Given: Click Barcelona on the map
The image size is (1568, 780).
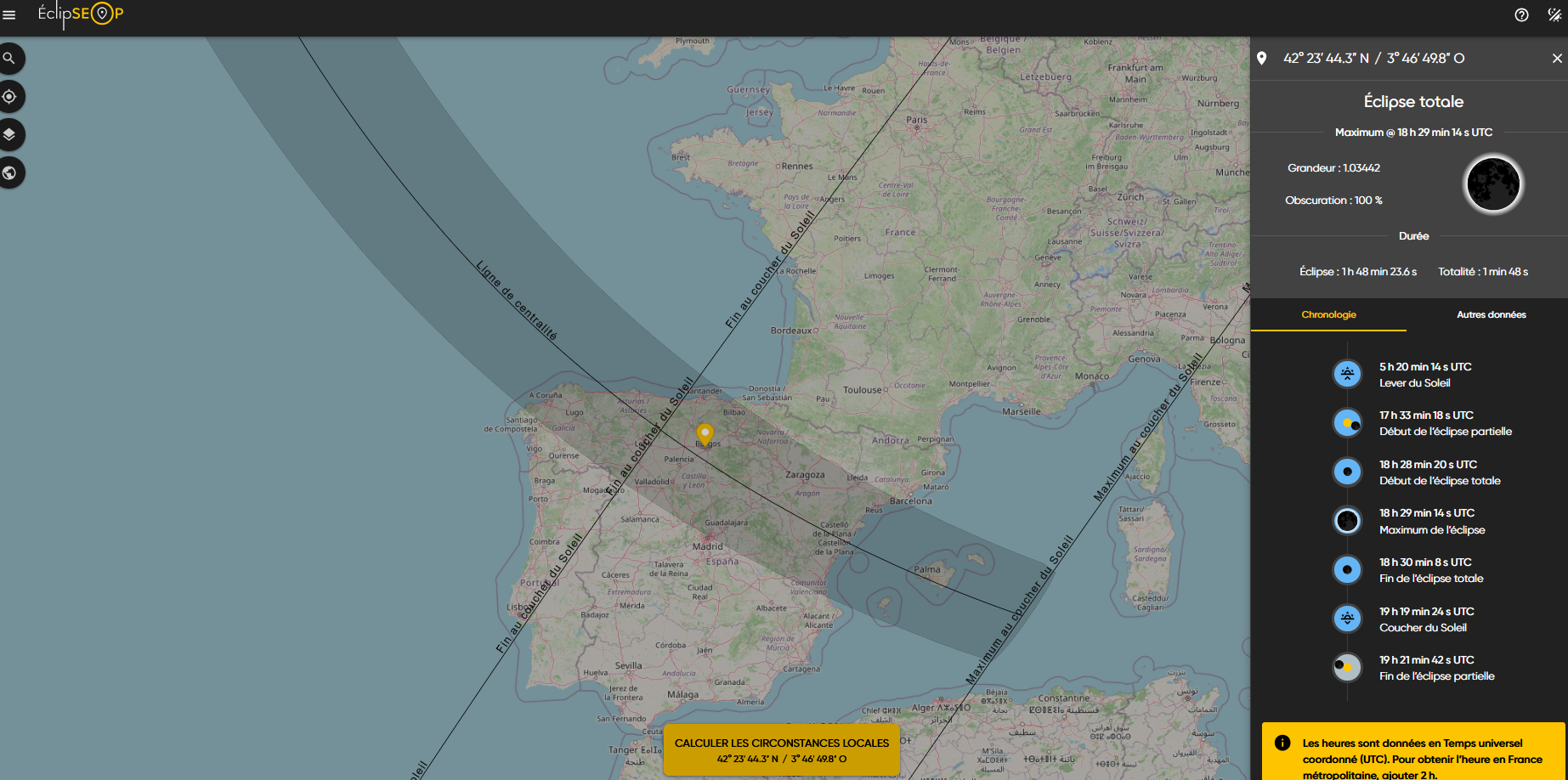Looking at the screenshot, I should [910, 500].
